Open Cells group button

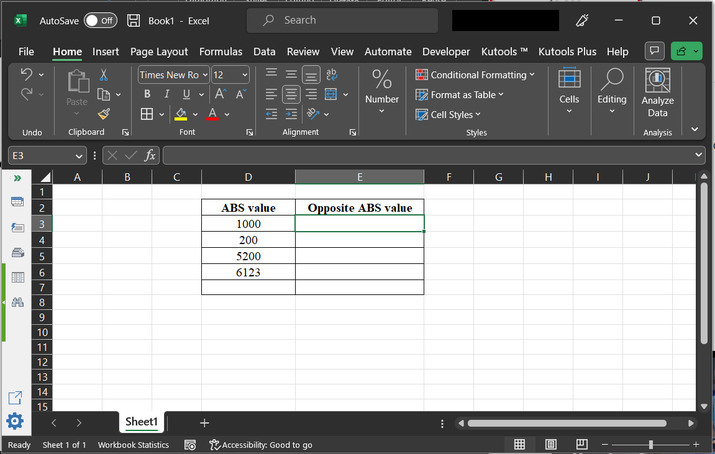pos(569,91)
